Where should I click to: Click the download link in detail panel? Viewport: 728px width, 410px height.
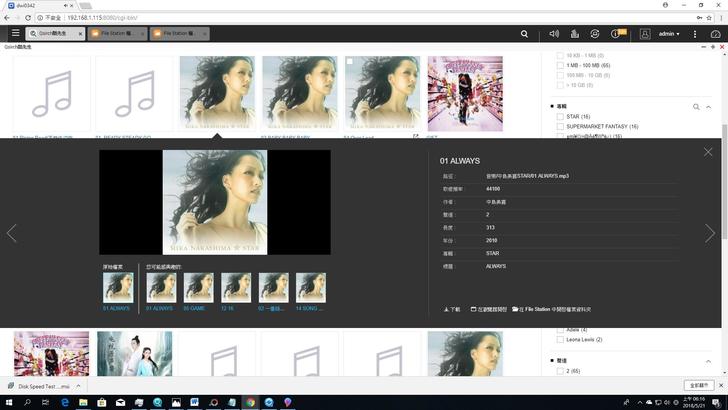[x=452, y=309]
